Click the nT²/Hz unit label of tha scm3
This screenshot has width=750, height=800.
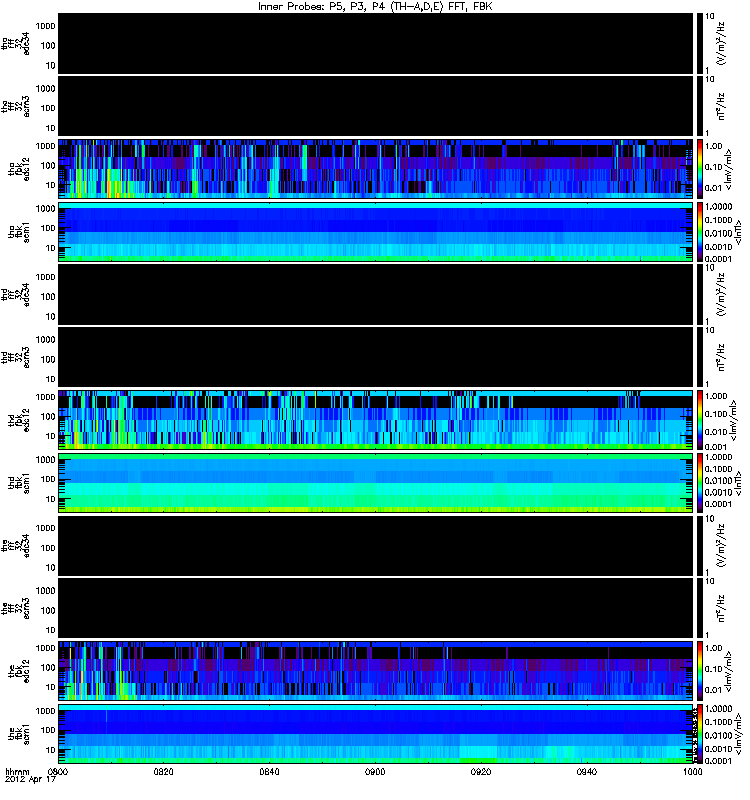(x=721, y=106)
